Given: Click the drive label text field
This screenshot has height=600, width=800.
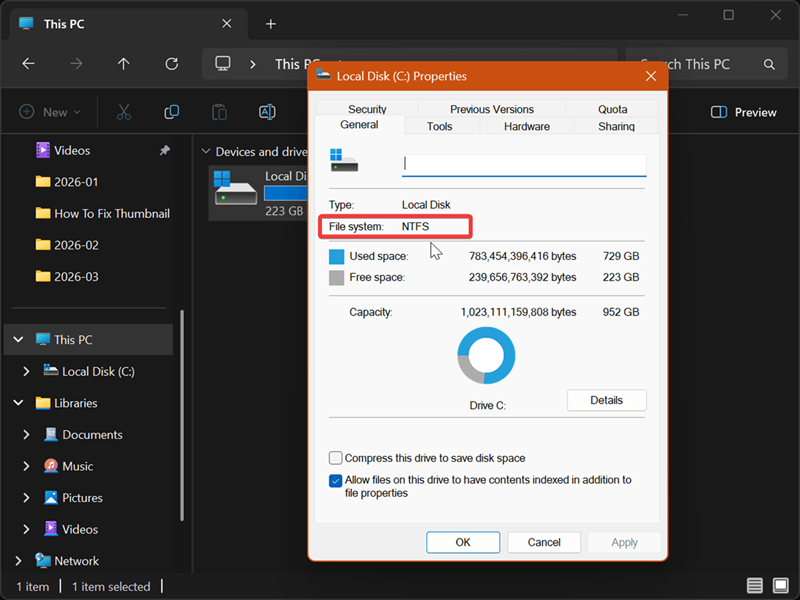Looking at the screenshot, I should click(523, 164).
